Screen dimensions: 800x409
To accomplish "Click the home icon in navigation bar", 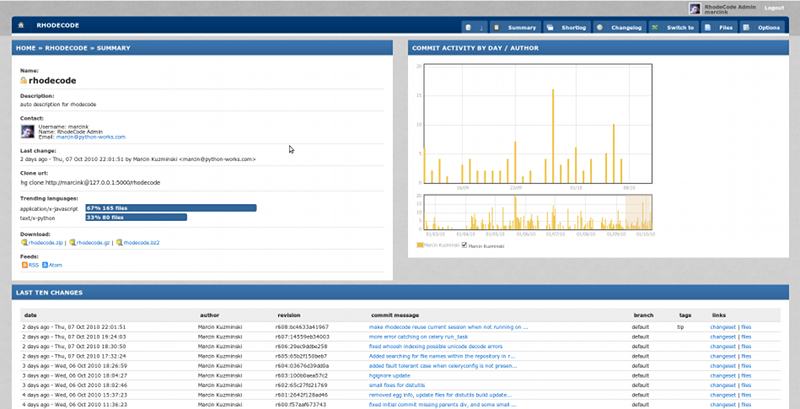I will (x=21, y=26).
